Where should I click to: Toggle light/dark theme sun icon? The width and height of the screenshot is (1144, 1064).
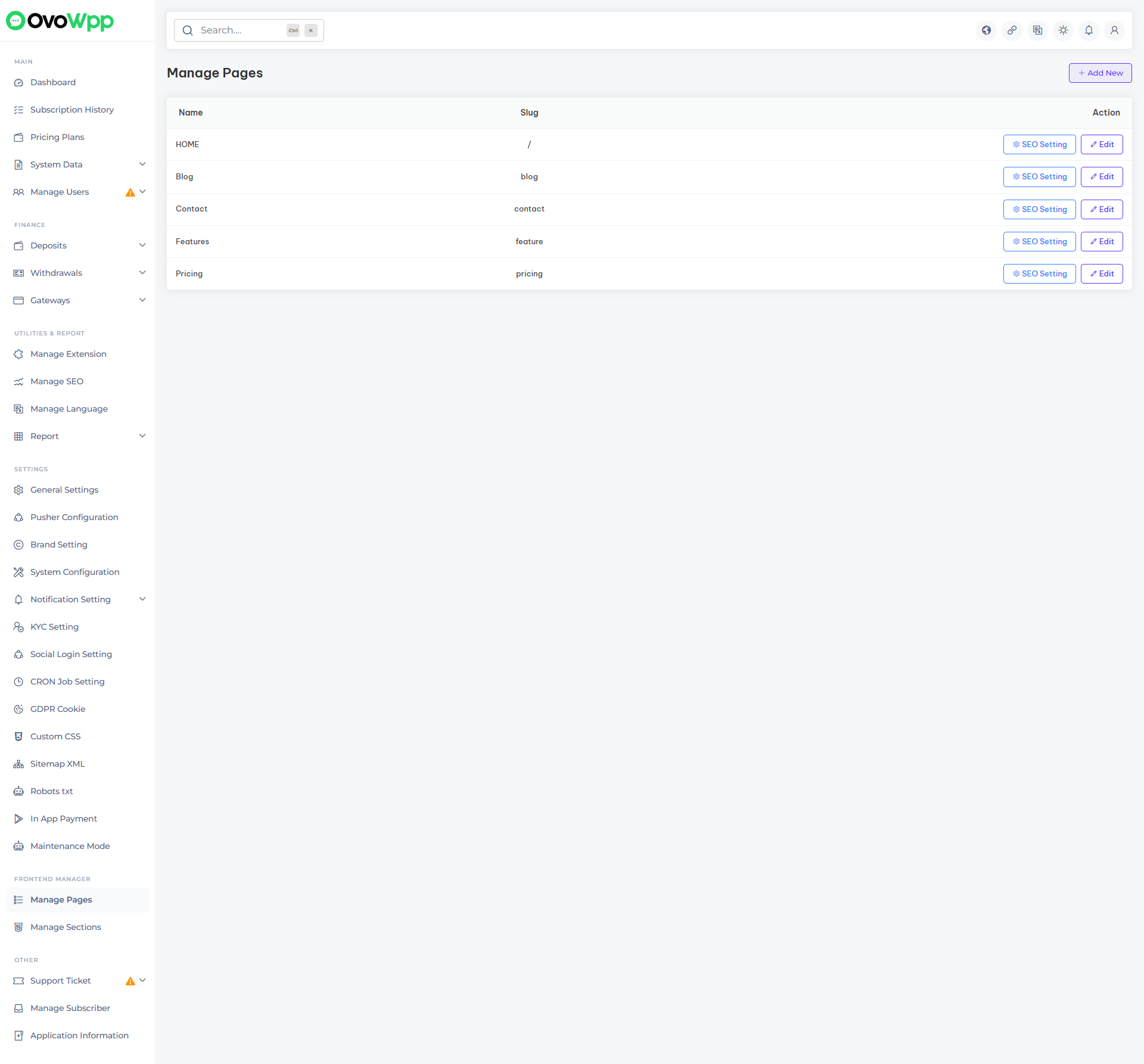[1063, 30]
